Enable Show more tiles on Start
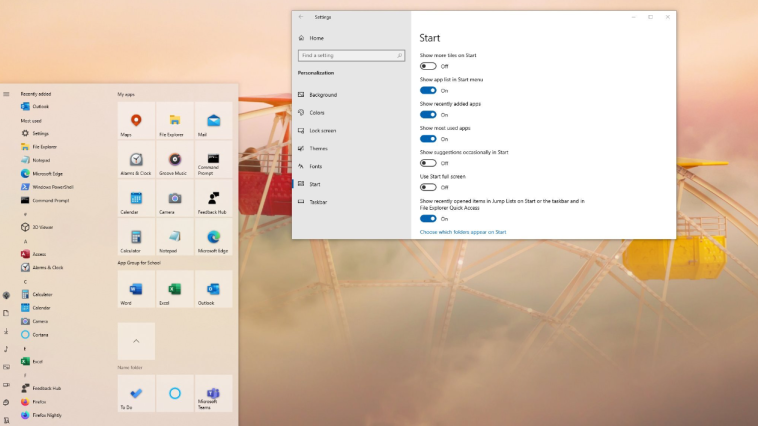This screenshot has width=758, height=426. (x=428, y=66)
